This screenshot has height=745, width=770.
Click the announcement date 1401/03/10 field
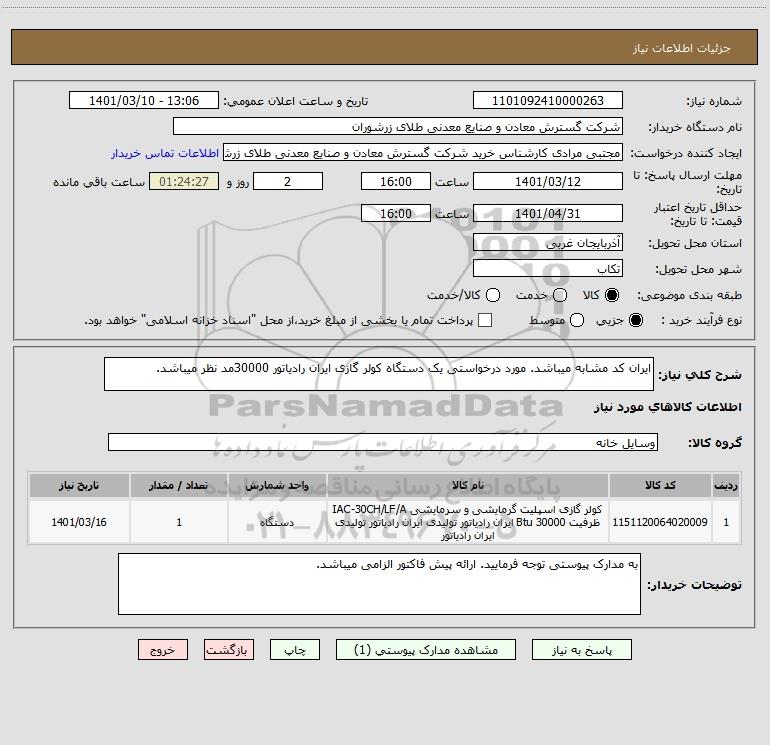pos(144,100)
